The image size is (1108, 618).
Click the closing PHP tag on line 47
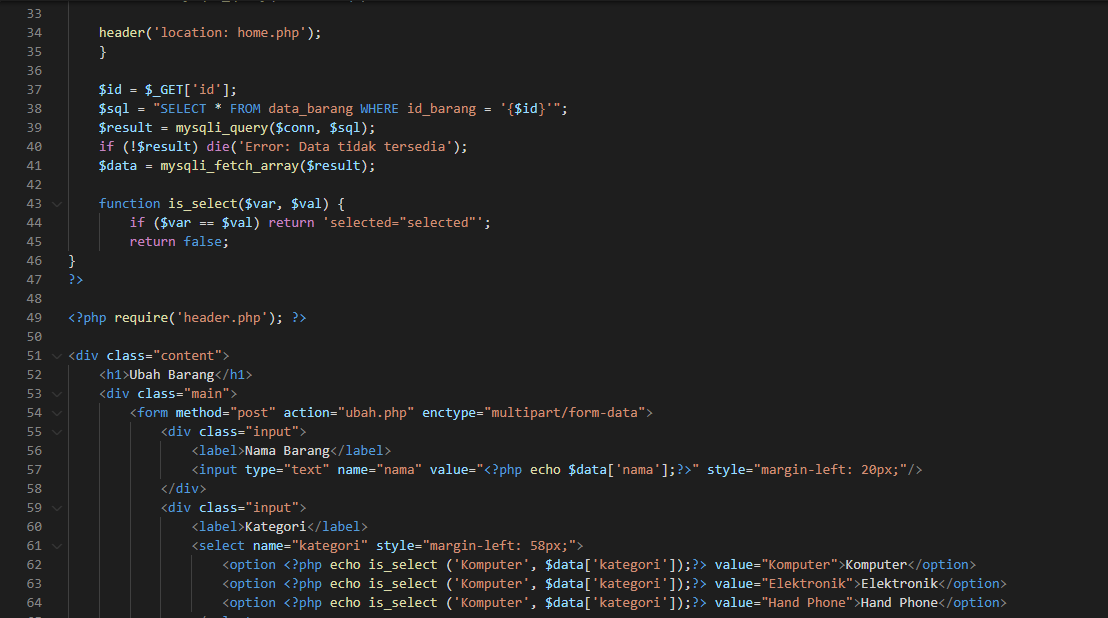tap(75, 279)
